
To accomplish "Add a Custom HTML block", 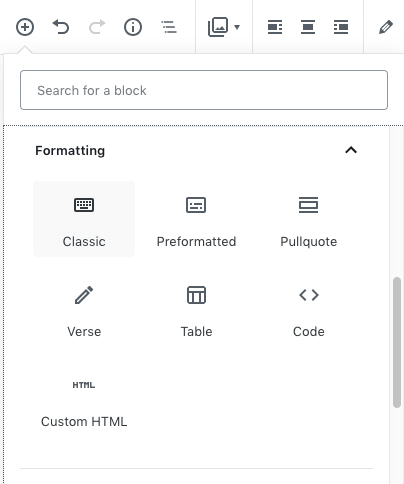I will pos(84,399).
